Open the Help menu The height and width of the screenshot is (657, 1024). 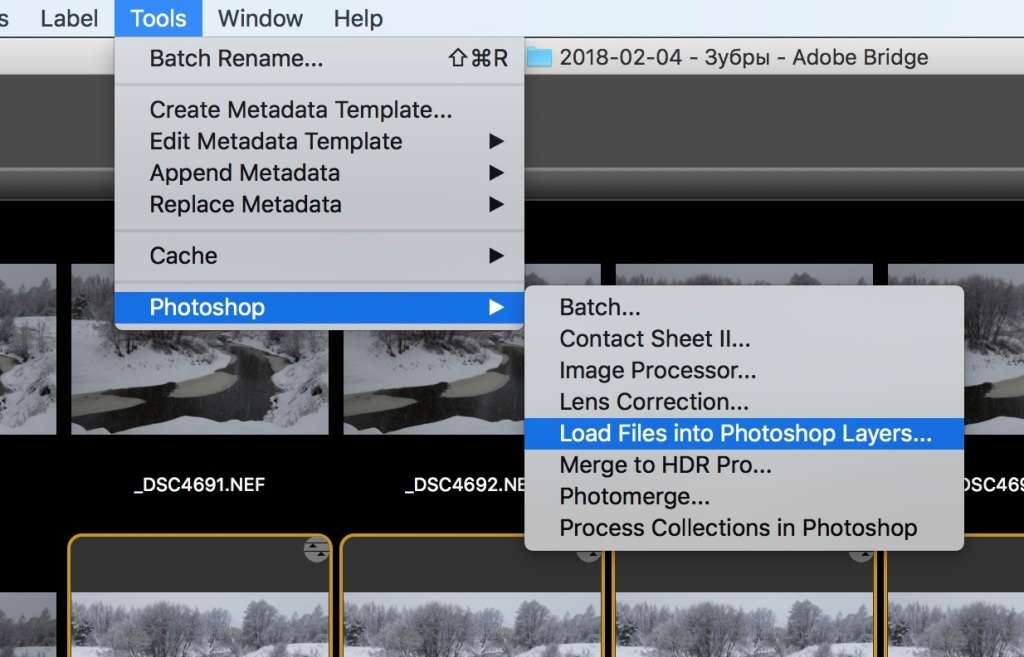pos(358,18)
